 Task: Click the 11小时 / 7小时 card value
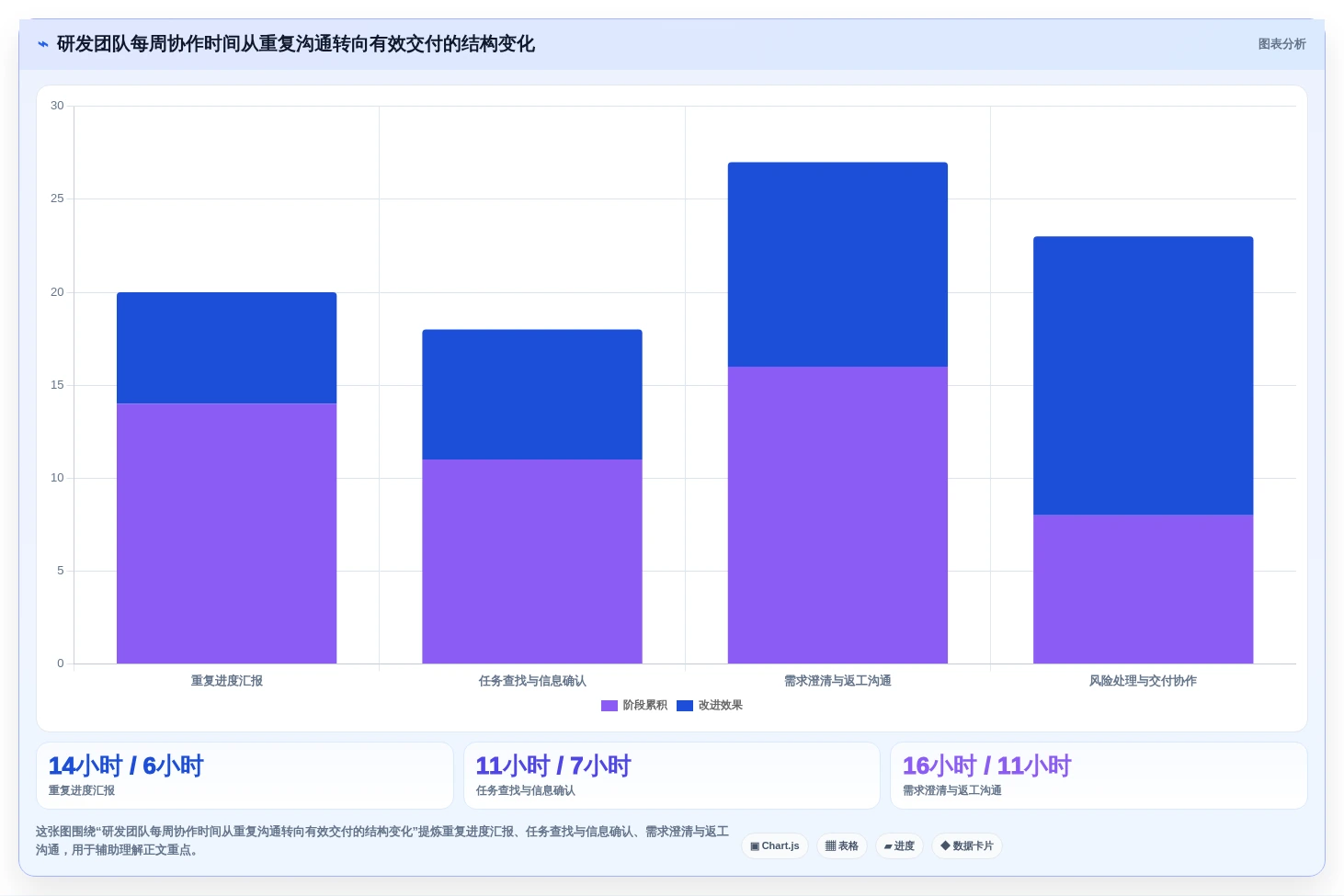point(553,766)
